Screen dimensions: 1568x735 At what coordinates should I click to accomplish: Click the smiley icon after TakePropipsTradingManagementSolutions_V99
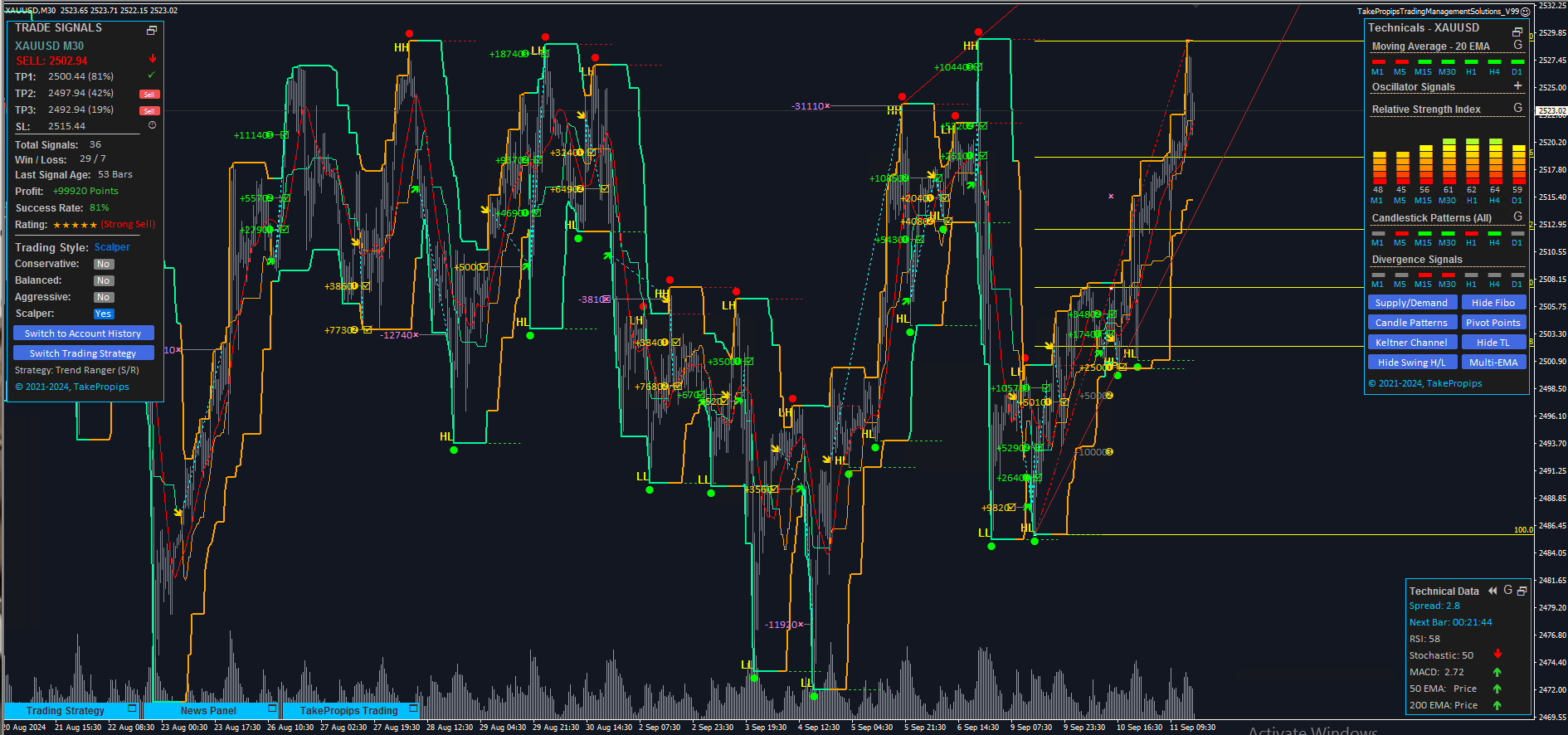1525,12
